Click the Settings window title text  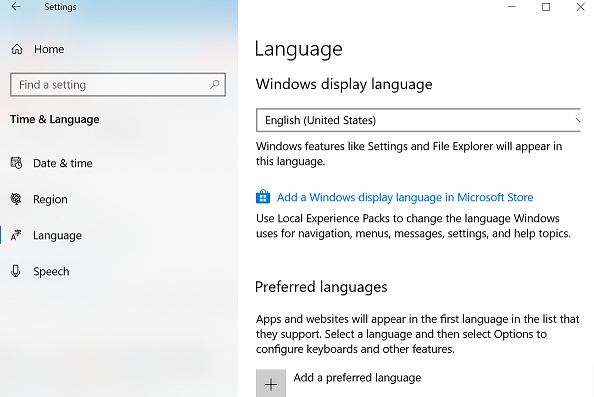60,7
